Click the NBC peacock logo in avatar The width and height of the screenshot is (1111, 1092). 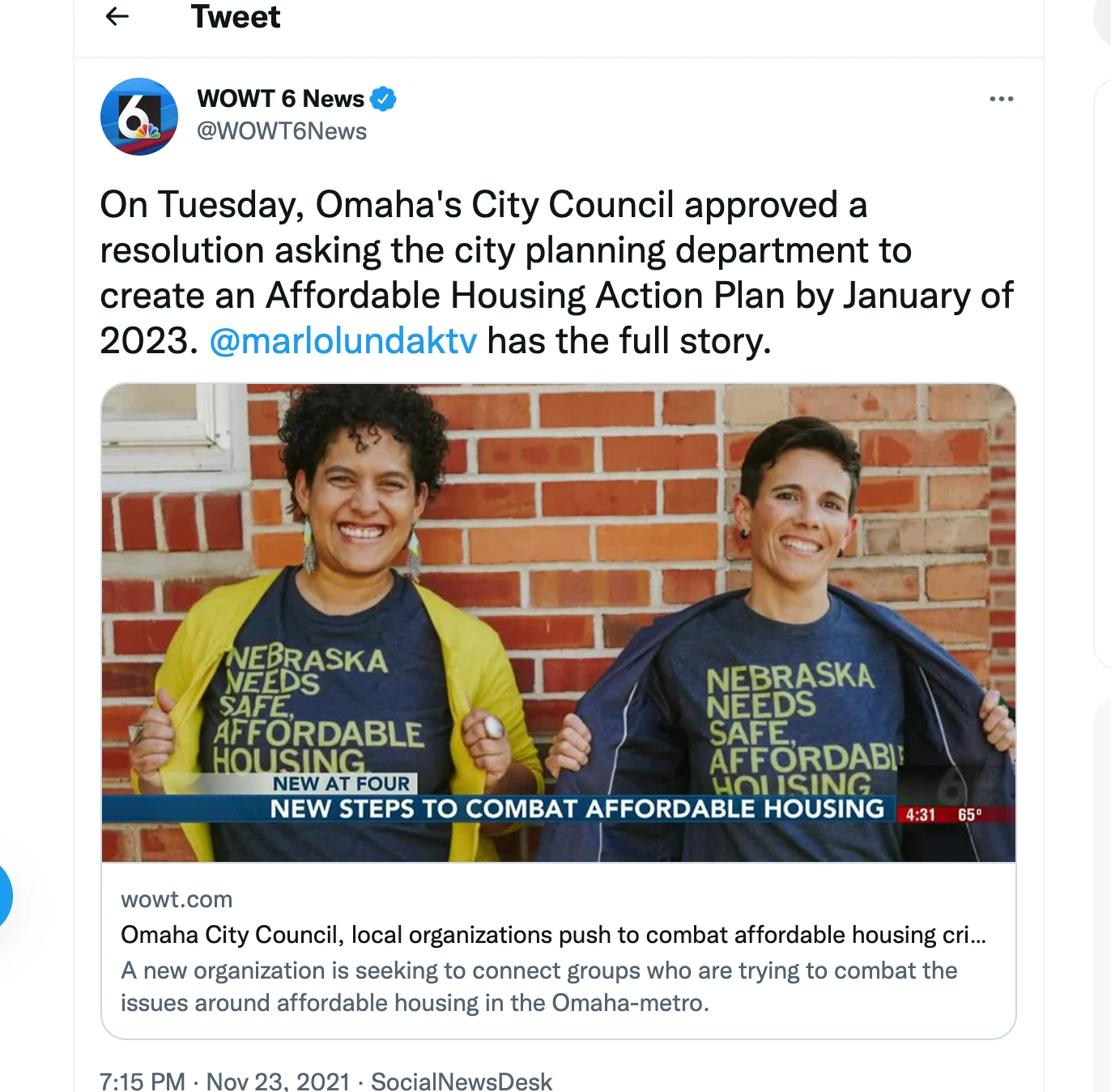(147, 130)
